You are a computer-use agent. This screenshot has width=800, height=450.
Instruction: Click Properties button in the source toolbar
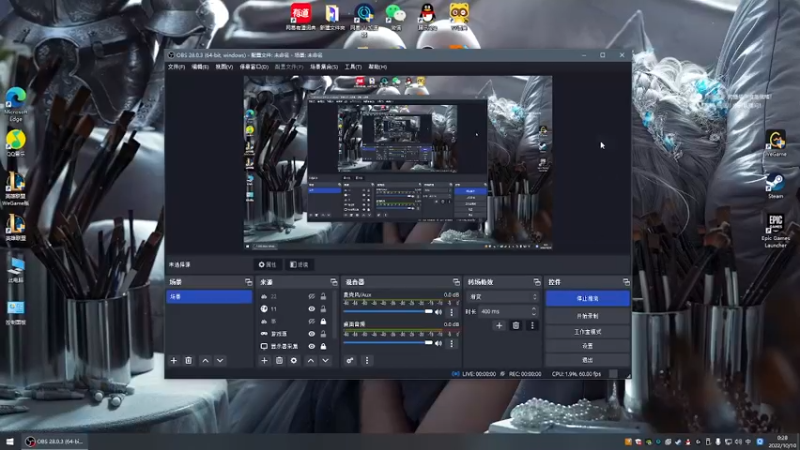pyautogui.click(x=267, y=265)
